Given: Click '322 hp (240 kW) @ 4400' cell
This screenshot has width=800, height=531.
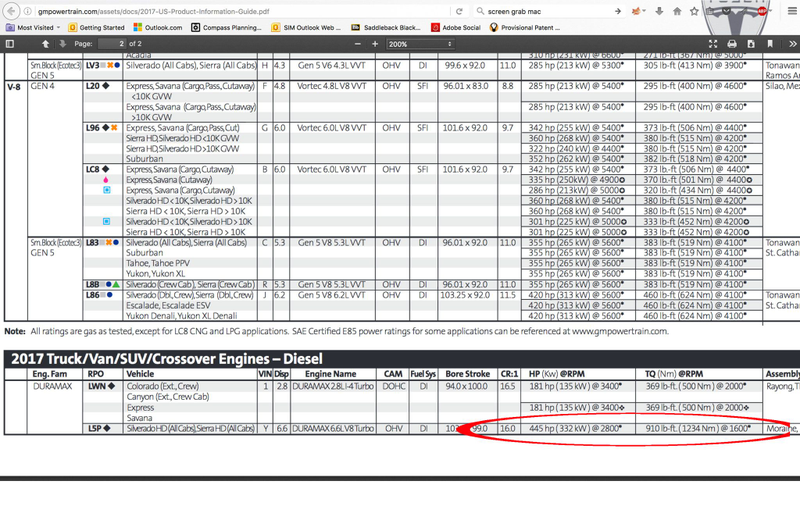Looking at the screenshot, I should tap(576, 148).
